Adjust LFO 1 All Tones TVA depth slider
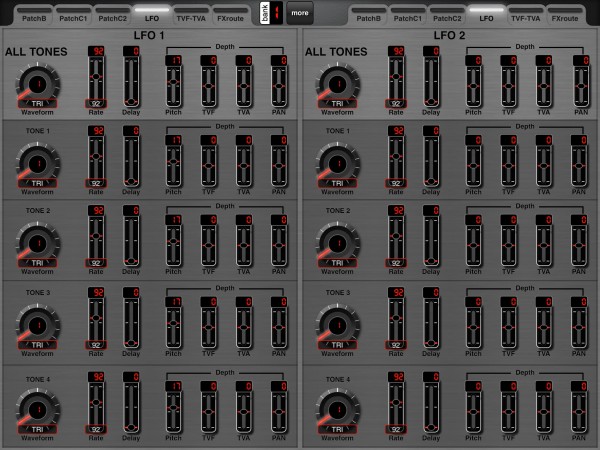Image resolution: width=600 pixels, height=450 pixels. coord(244,86)
